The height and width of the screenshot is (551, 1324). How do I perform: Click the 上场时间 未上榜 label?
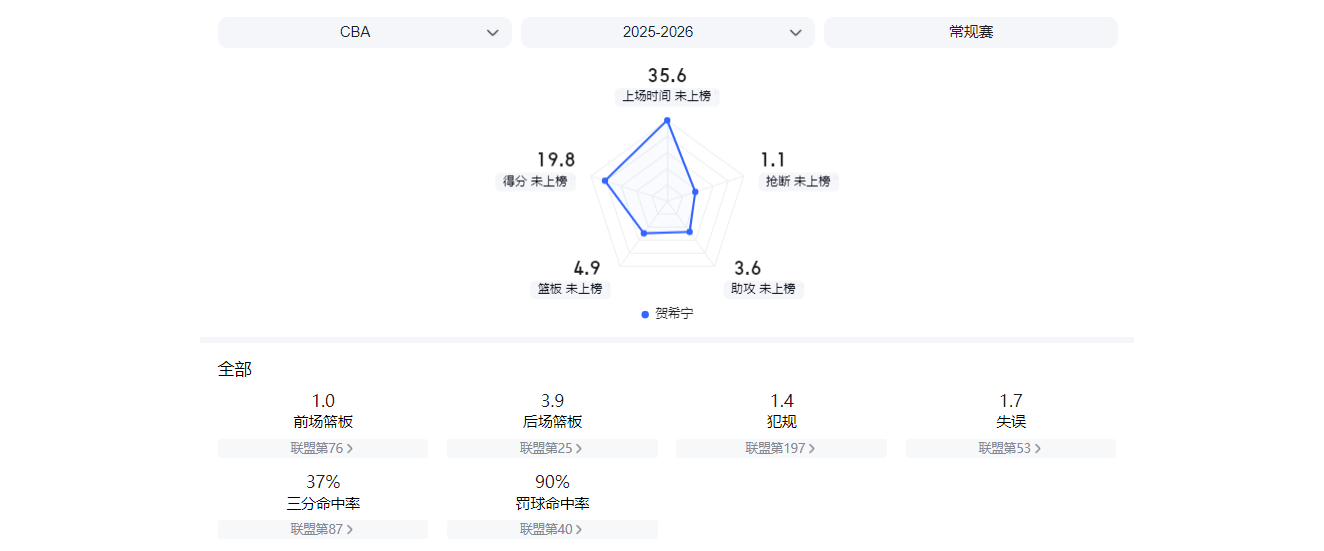click(666, 96)
